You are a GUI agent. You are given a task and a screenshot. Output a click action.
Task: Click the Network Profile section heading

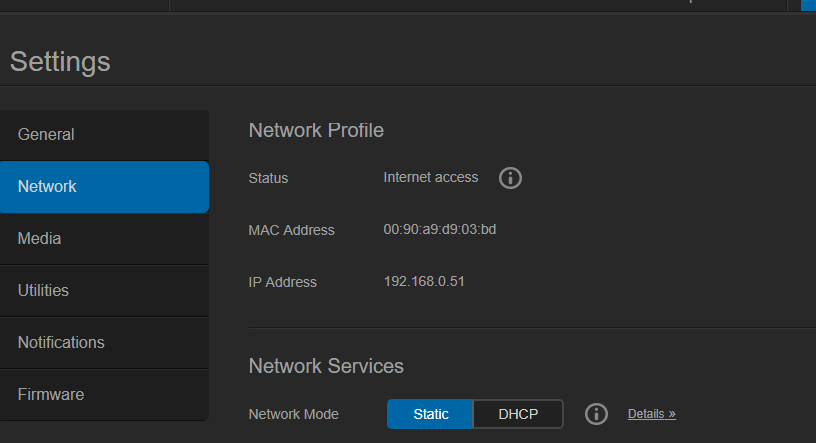[316, 130]
